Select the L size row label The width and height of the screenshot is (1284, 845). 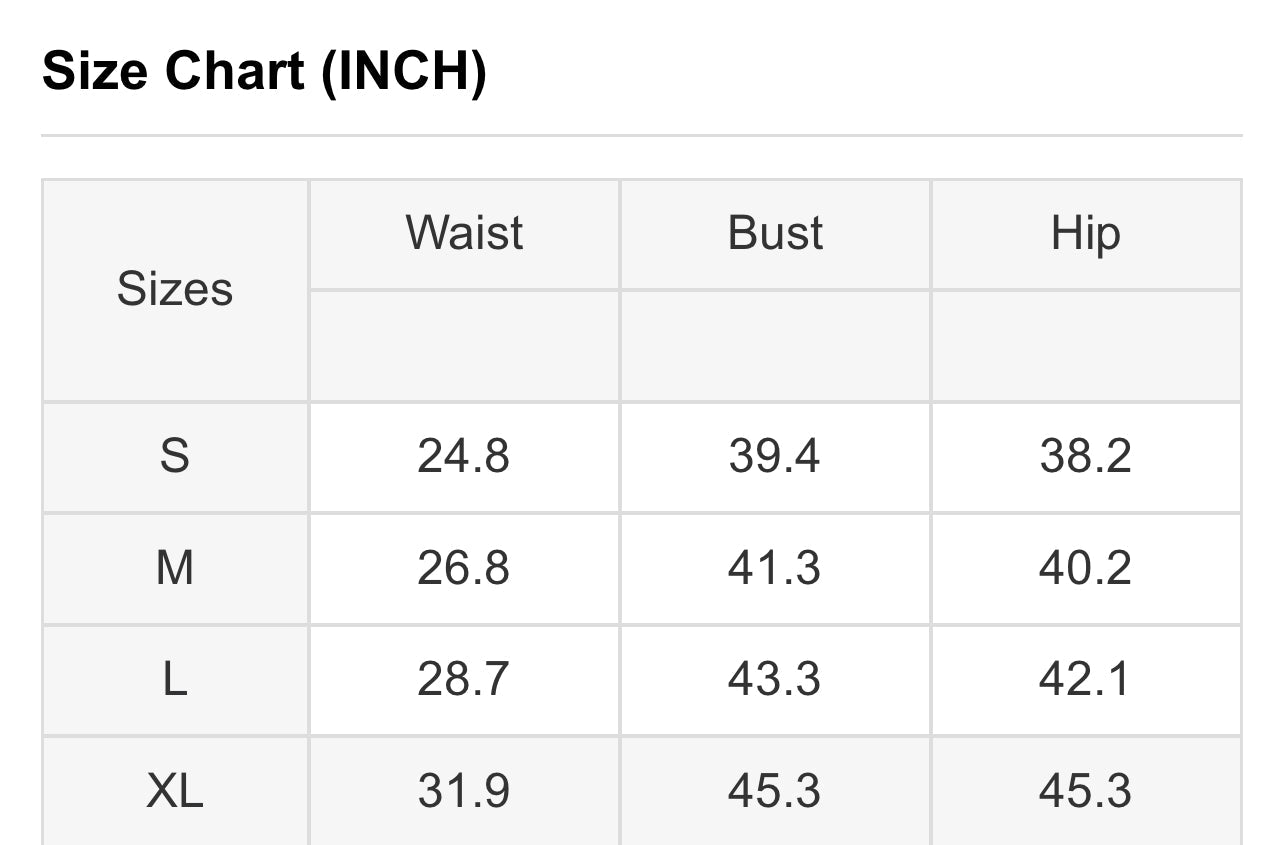tap(175, 680)
